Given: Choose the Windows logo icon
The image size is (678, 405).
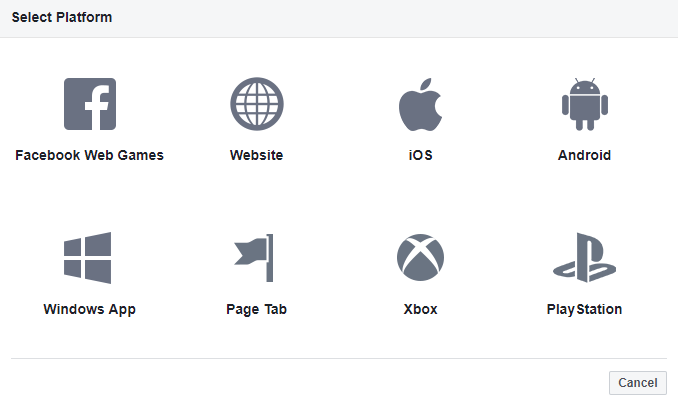Looking at the screenshot, I should tap(87, 258).
